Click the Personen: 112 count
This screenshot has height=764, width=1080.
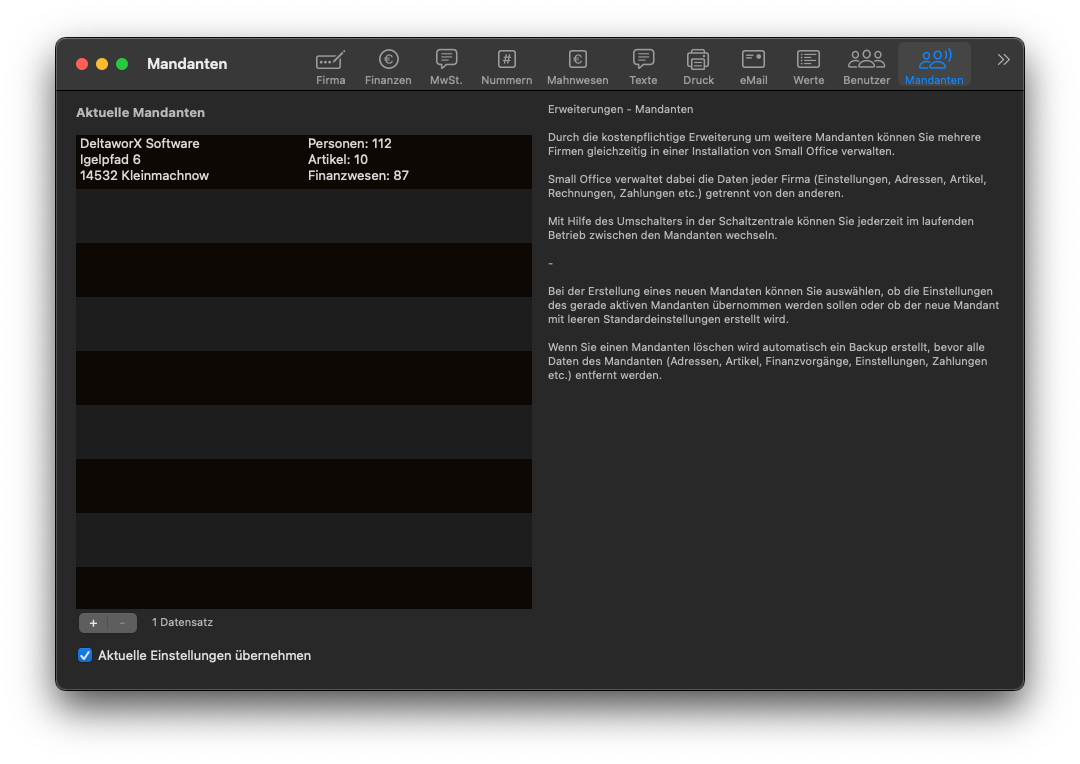pyautogui.click(x=350, y=144)
